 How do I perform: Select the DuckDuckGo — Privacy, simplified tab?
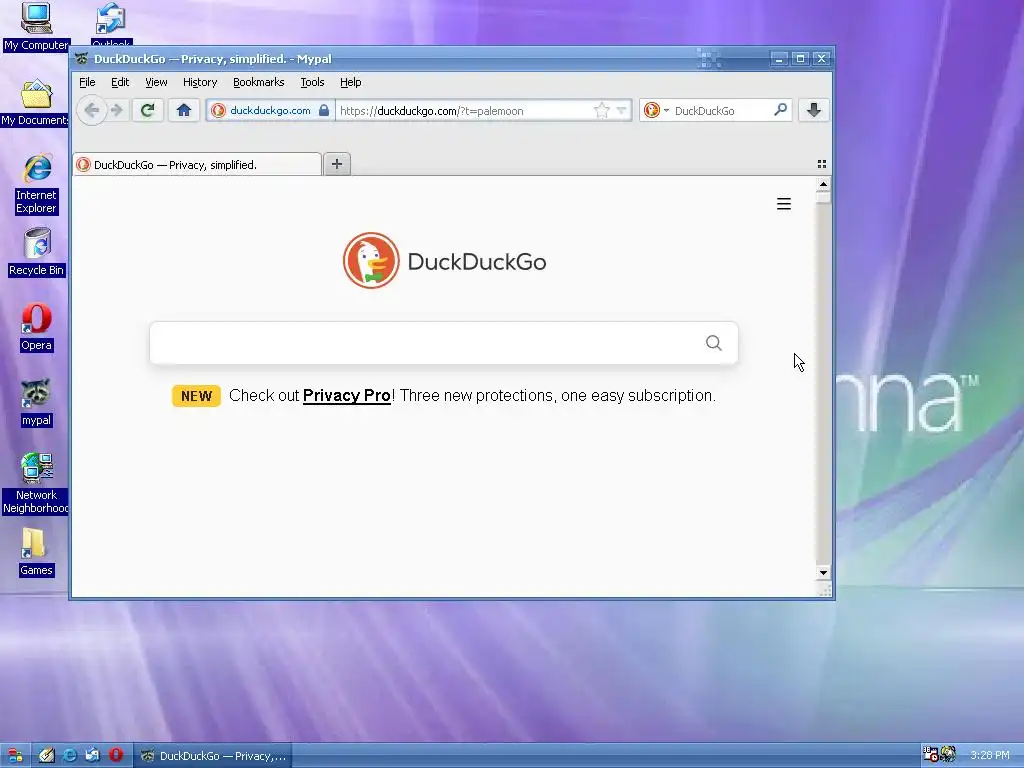[197, 165]
